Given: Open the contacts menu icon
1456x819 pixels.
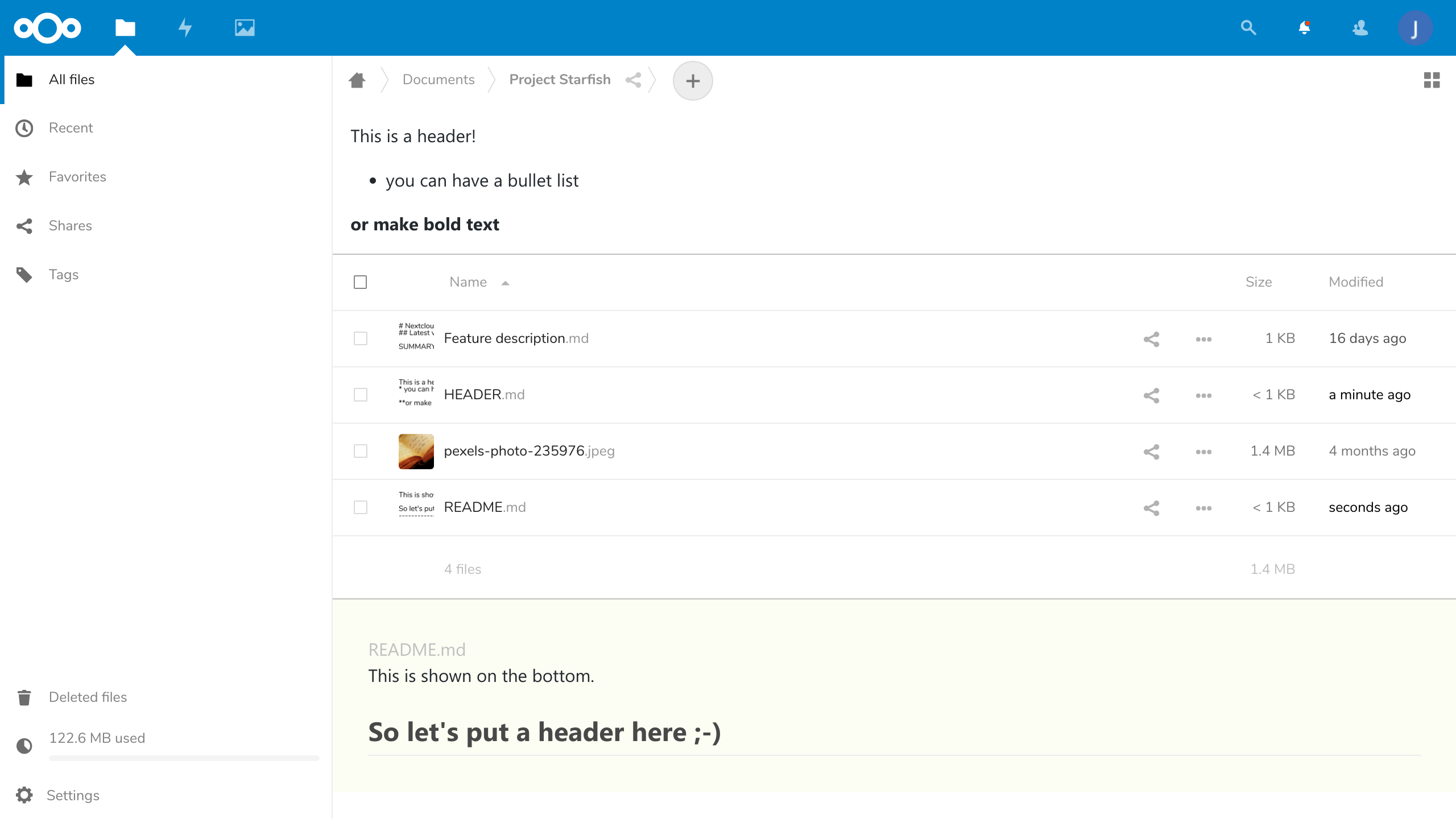Looking at the screenshot, I should tap(1360, 28).
